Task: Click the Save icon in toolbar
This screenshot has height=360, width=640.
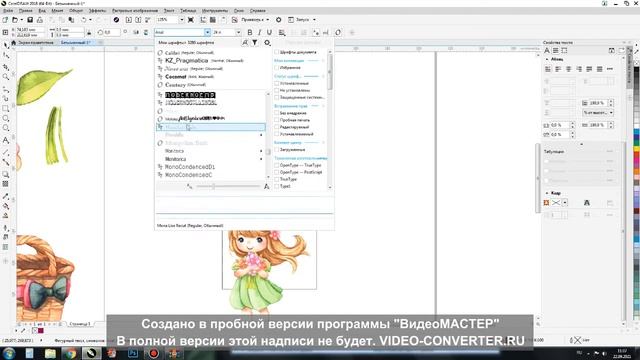Action: click(30, 20)
